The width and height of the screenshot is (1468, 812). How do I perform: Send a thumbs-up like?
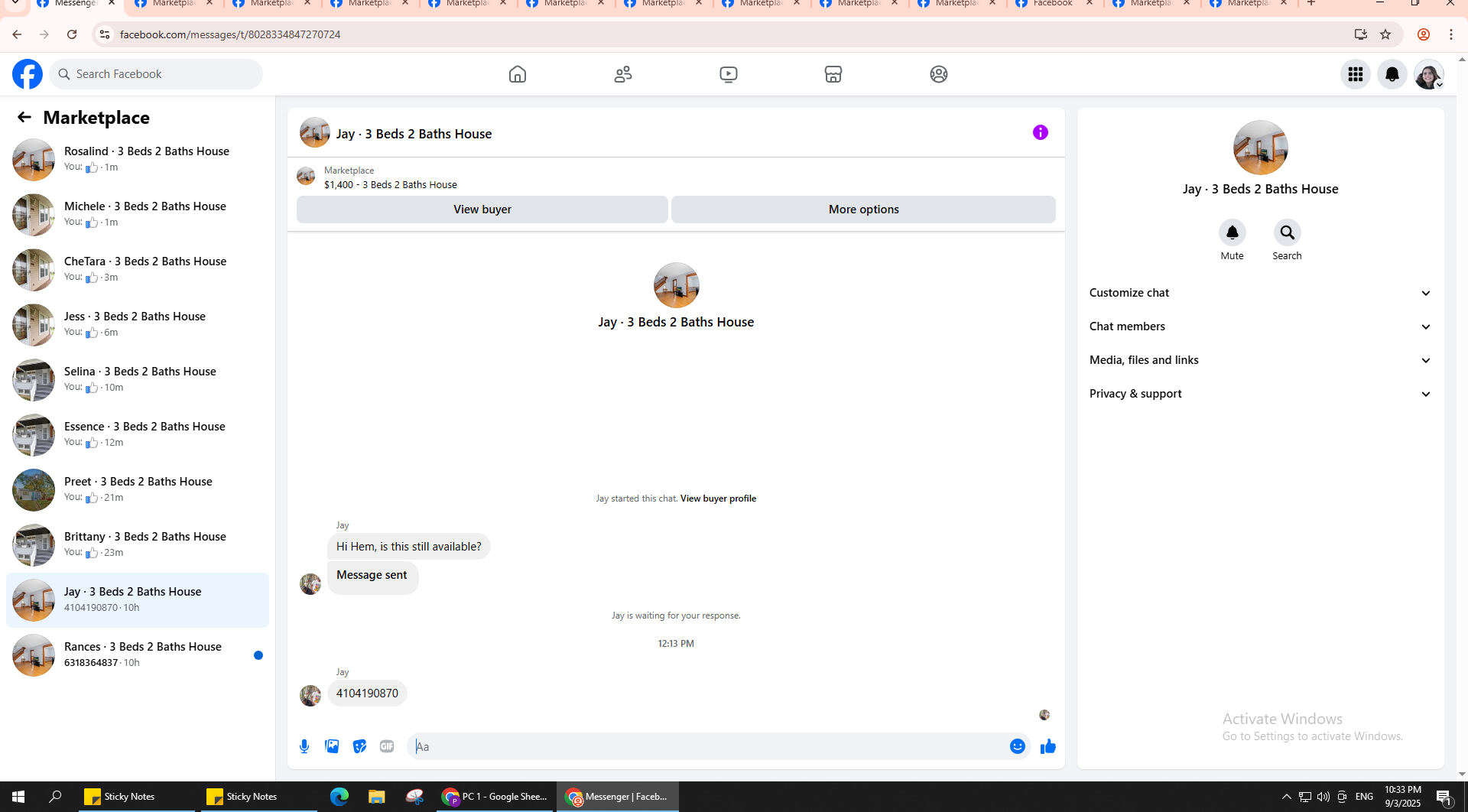[x=1048, y=746]
